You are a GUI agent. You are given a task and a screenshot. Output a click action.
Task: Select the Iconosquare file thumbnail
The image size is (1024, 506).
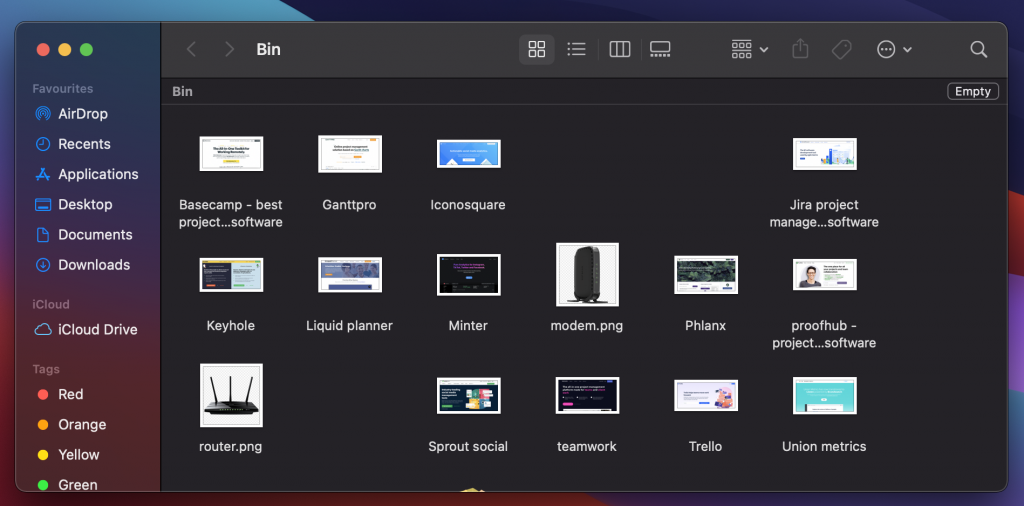(x=468, y=153)
